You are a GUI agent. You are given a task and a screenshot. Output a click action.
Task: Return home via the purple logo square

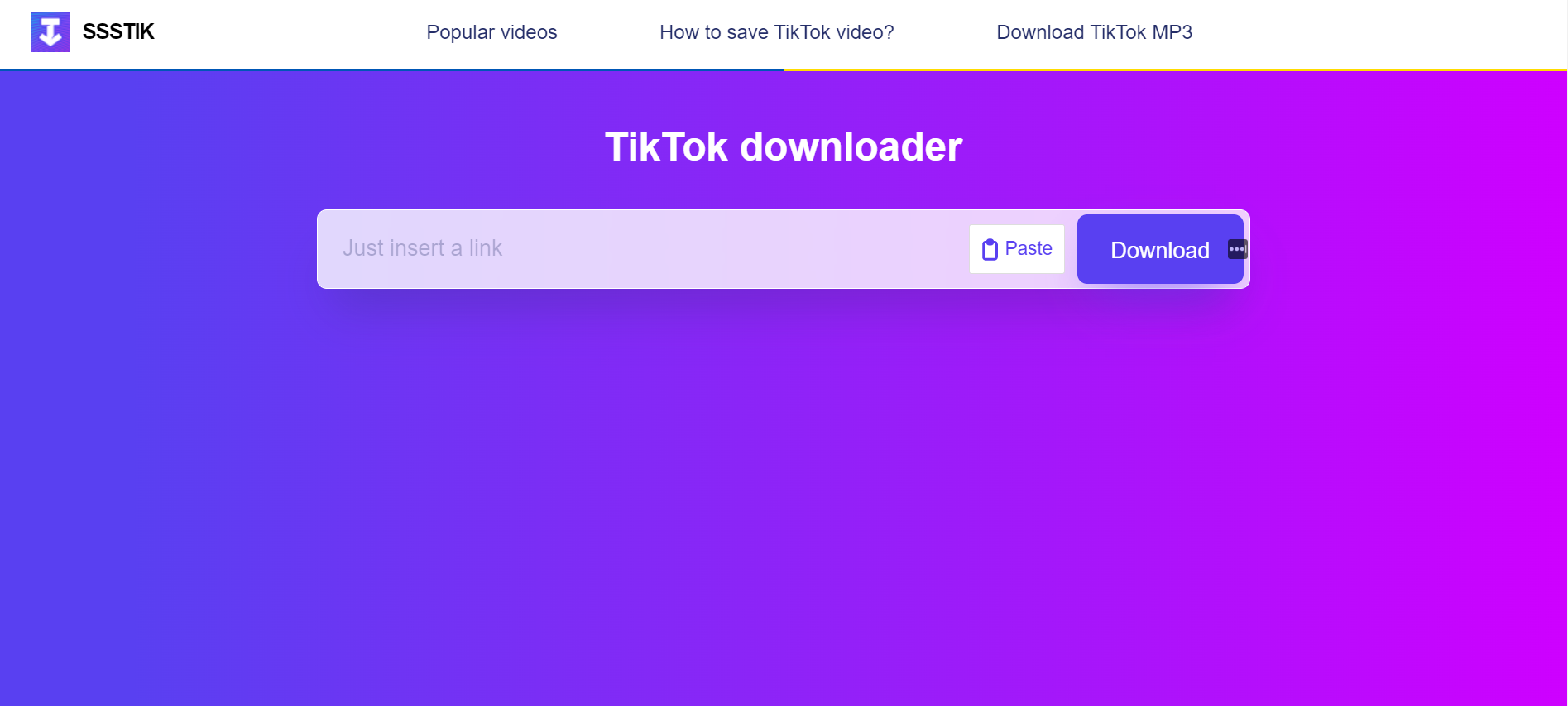click(50, 32)
